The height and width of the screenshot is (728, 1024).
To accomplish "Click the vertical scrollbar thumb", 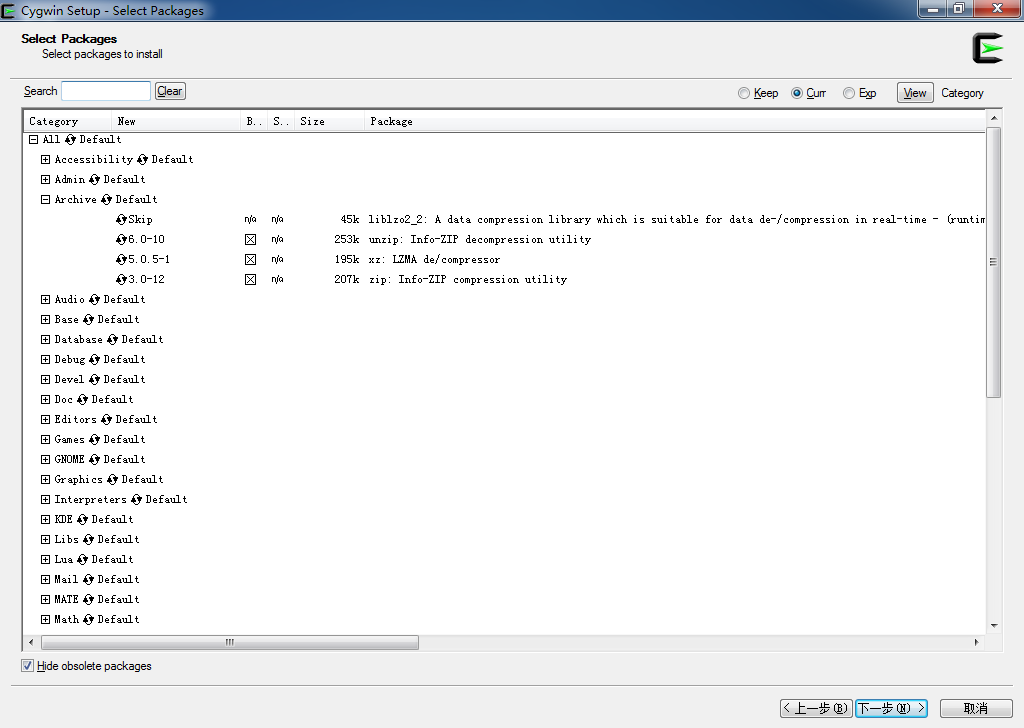I will pyautogui.click(x=993, y=262).
